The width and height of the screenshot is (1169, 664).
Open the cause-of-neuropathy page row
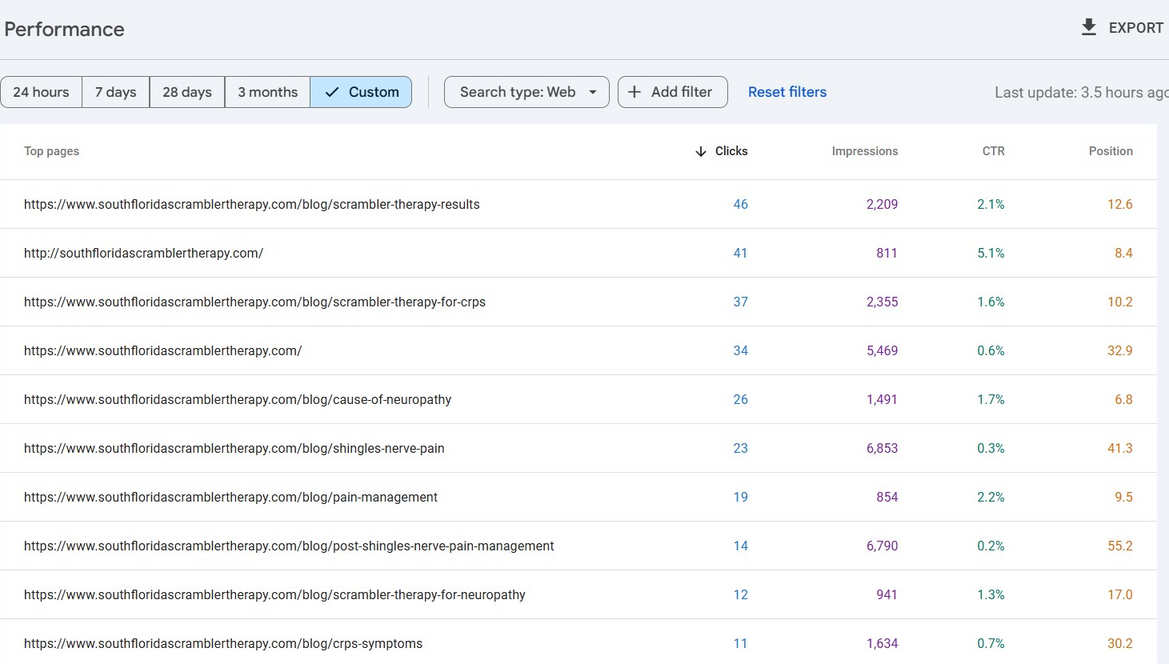[579, 399]
